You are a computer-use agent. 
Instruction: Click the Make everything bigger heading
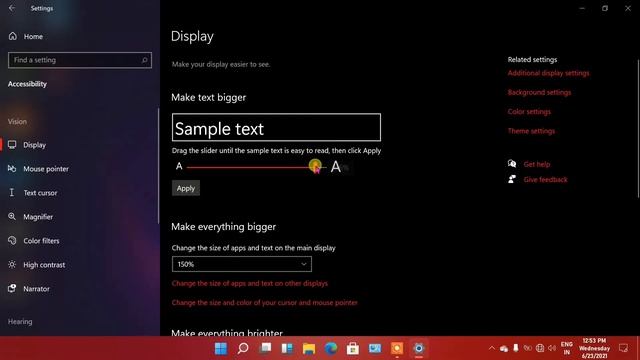(x=224, y=227)
